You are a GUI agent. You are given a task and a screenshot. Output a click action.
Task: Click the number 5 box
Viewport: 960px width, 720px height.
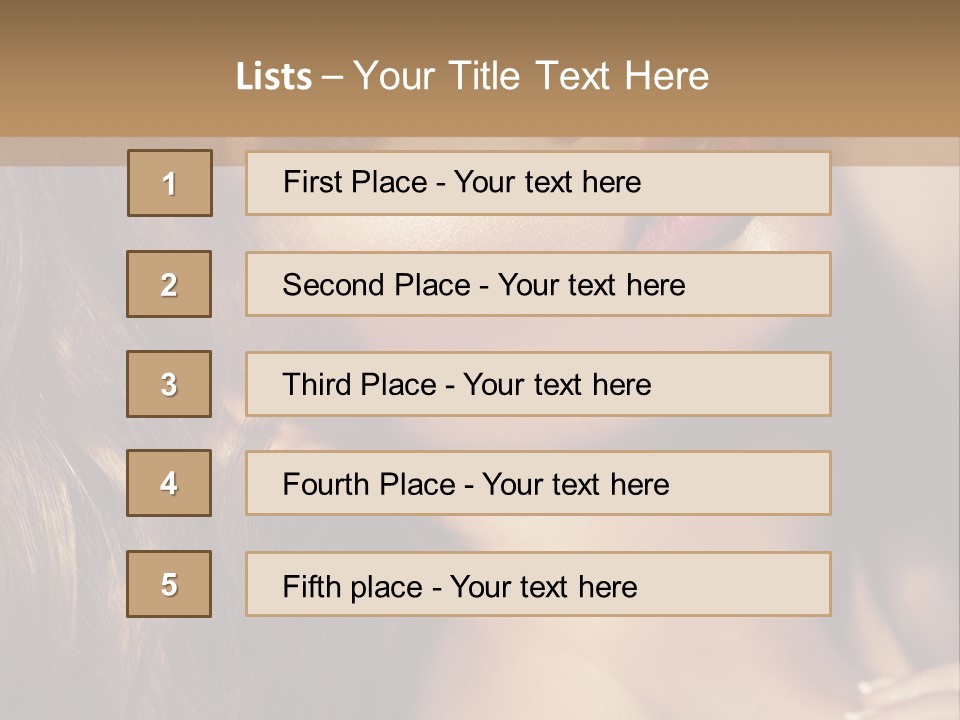point(169,584)
